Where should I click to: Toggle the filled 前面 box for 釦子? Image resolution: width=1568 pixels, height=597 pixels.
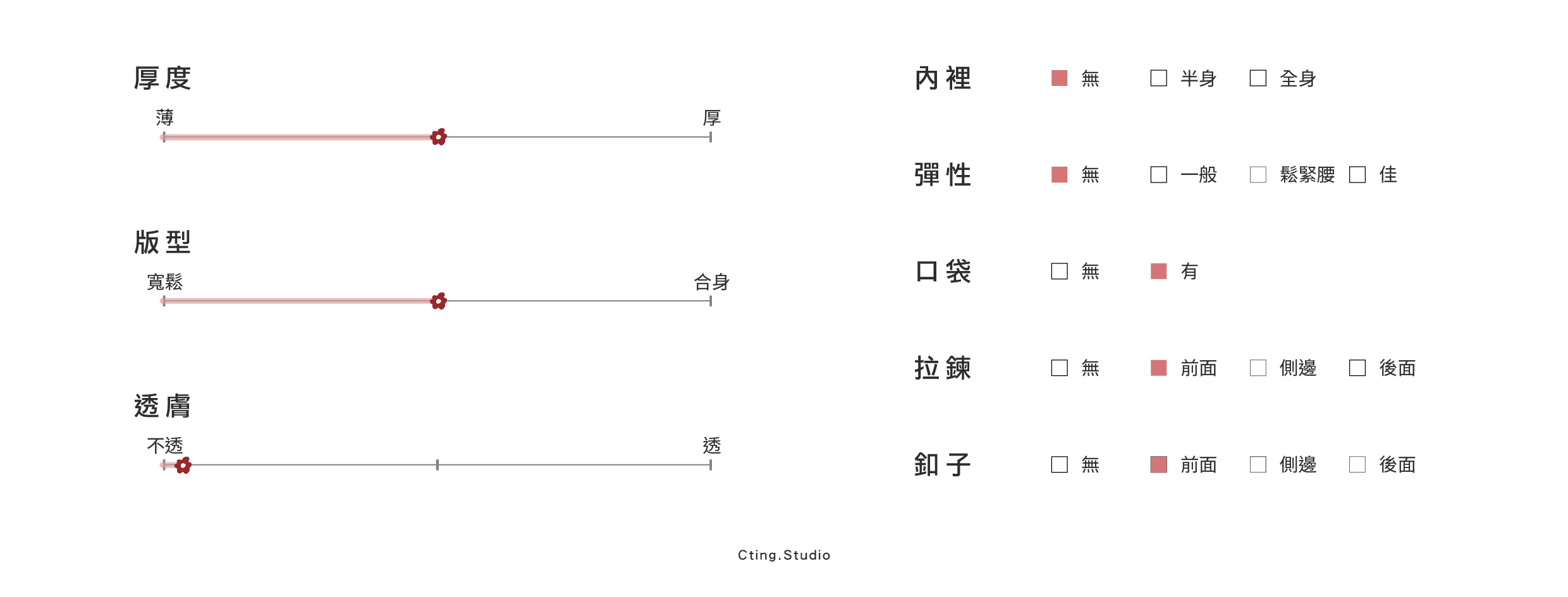point(1158,465)
